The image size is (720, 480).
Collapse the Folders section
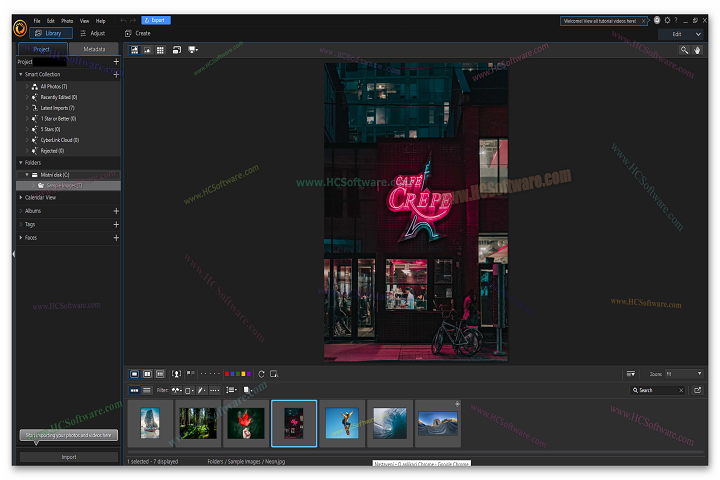tap(21, 163)
